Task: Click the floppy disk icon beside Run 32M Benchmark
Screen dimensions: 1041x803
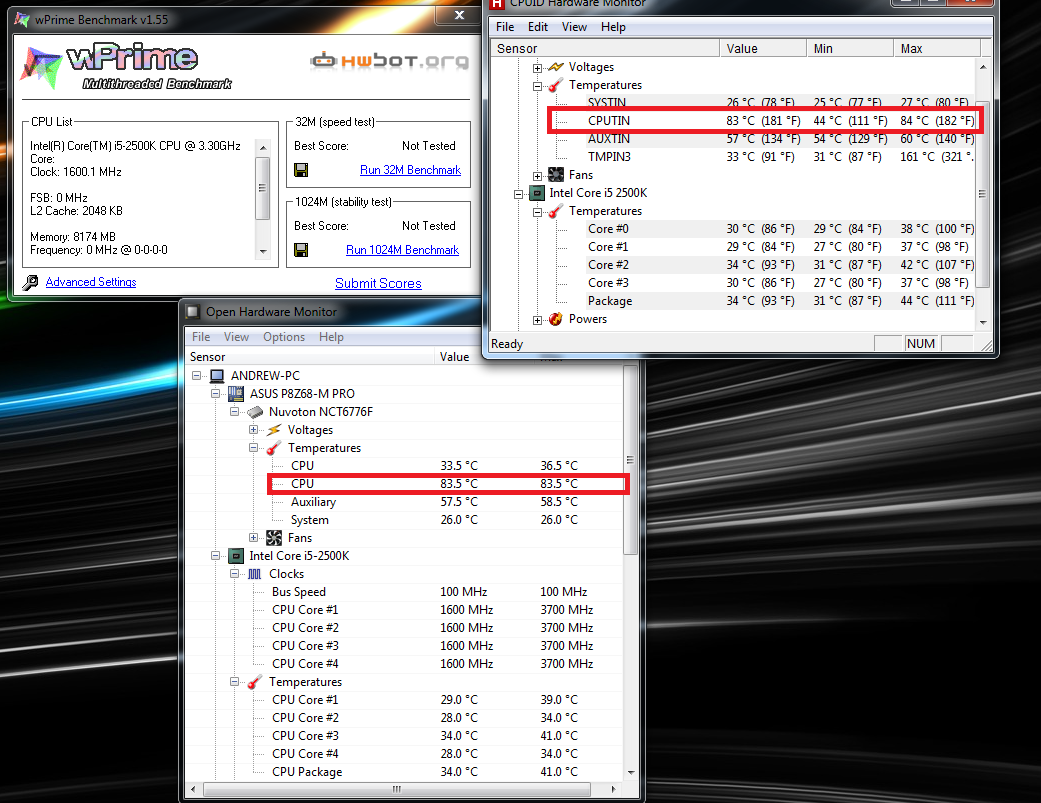Action: 301,170
